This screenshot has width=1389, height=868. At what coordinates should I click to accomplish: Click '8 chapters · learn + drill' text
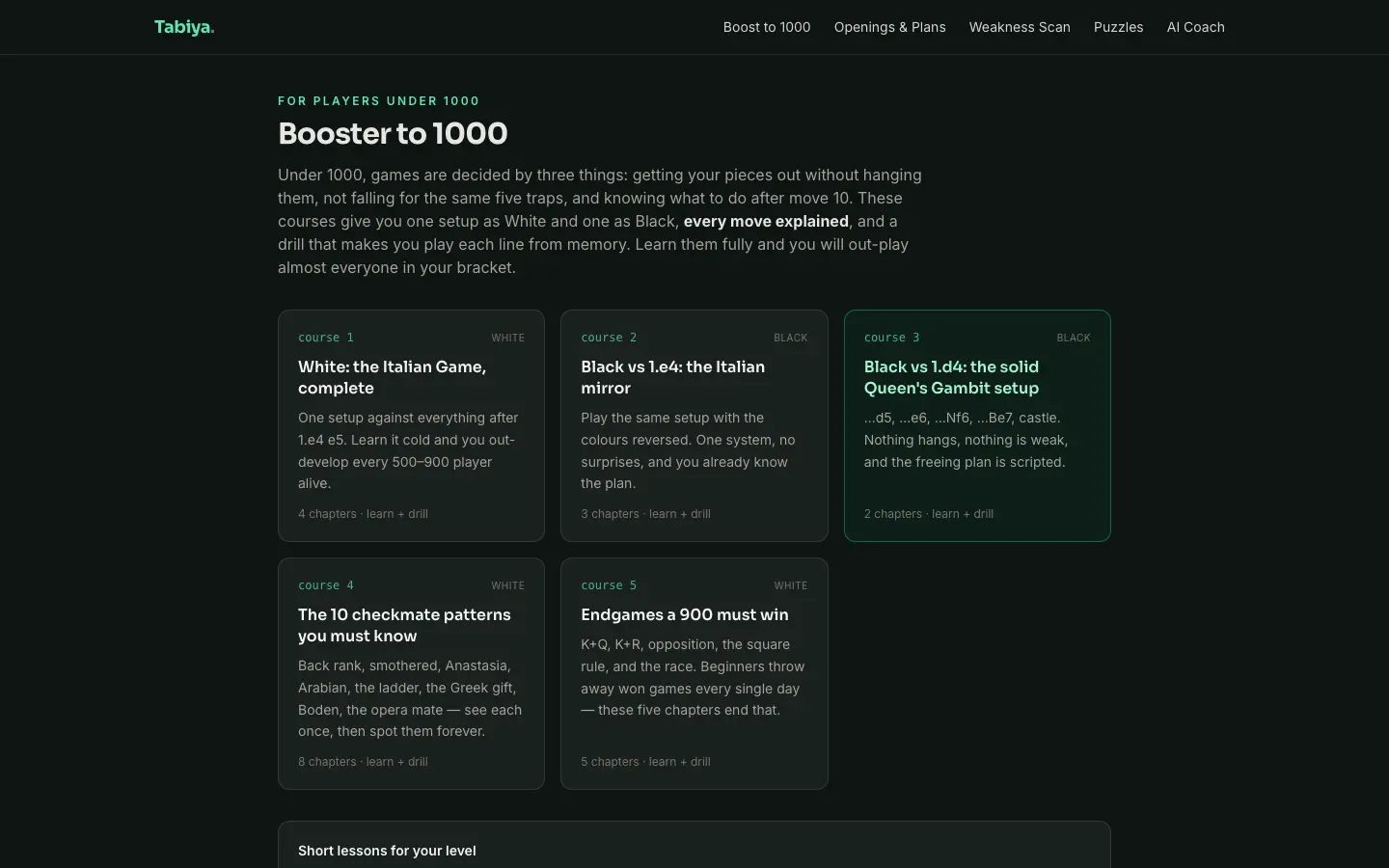tap(363, 762)
